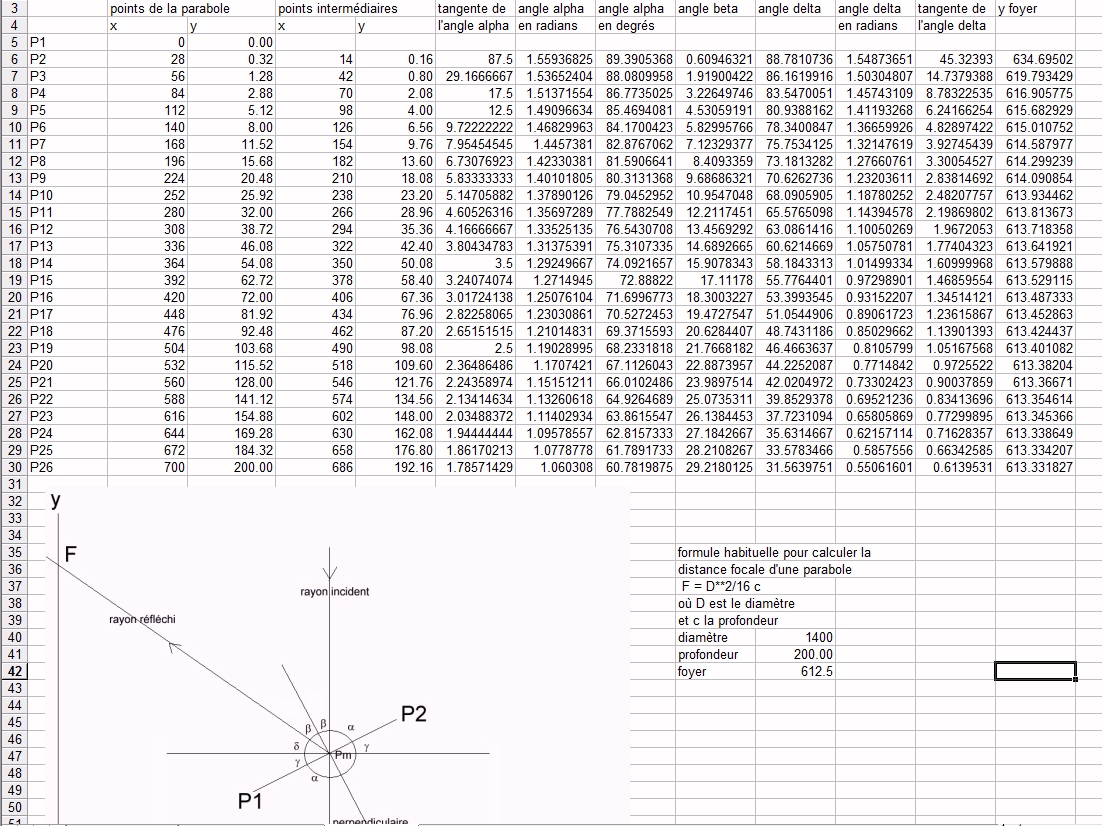Select the angle beta value 17.11178

(715, 280)
